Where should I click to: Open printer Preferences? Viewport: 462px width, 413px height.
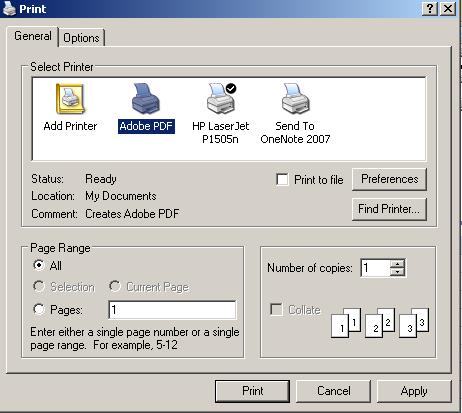[389, 179]
